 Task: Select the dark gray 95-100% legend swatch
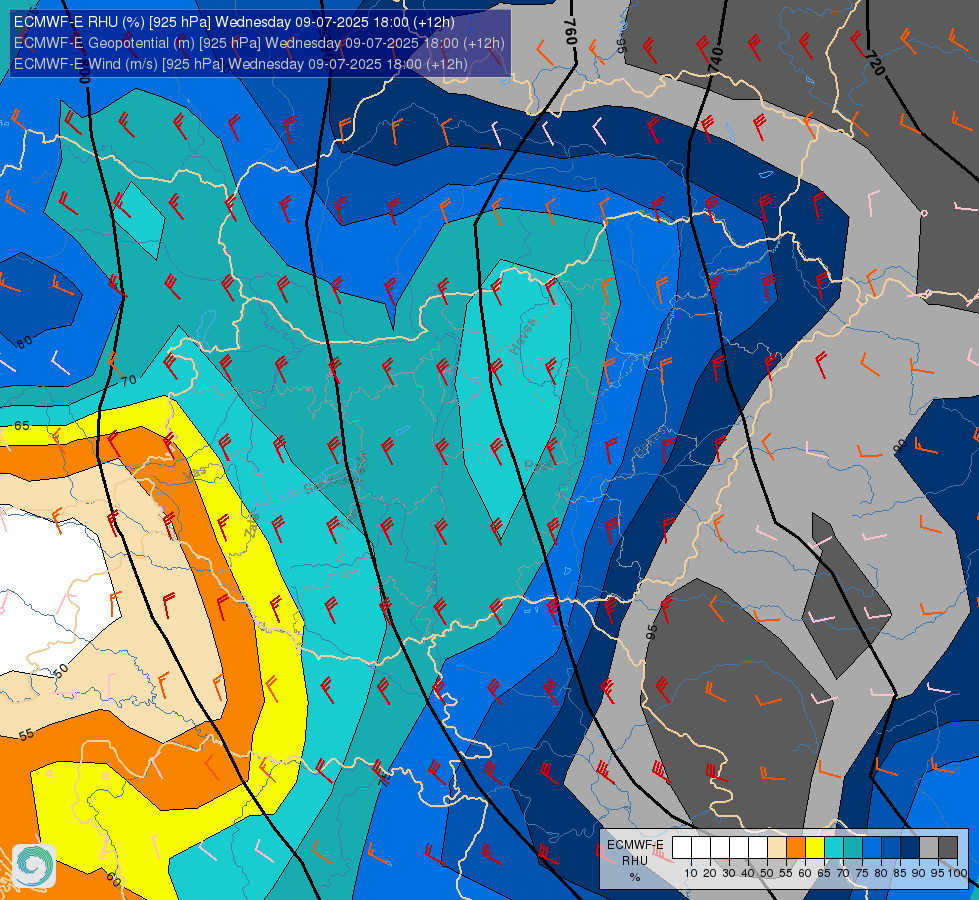click(948, 847)
